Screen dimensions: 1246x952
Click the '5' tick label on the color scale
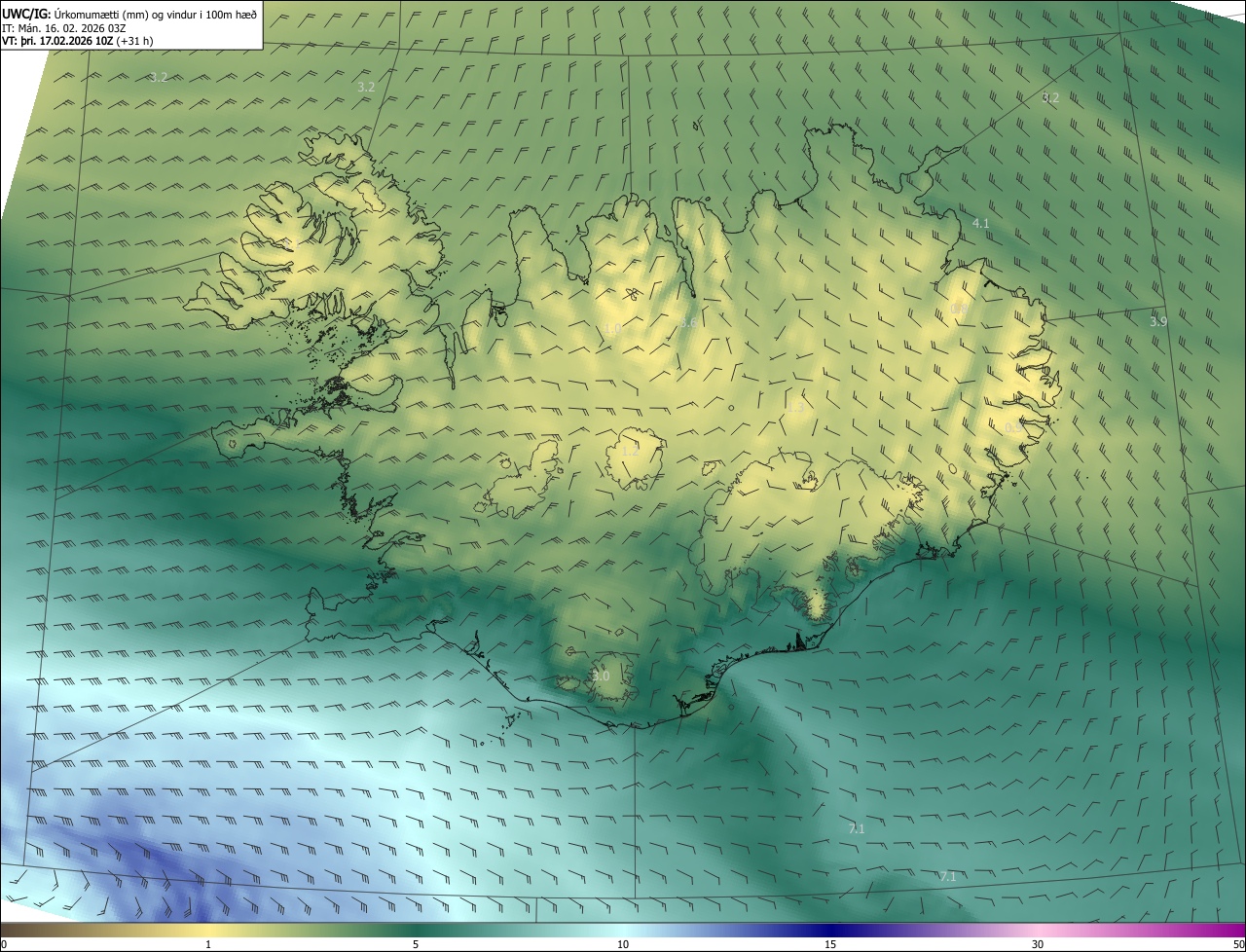click(416, 944)
